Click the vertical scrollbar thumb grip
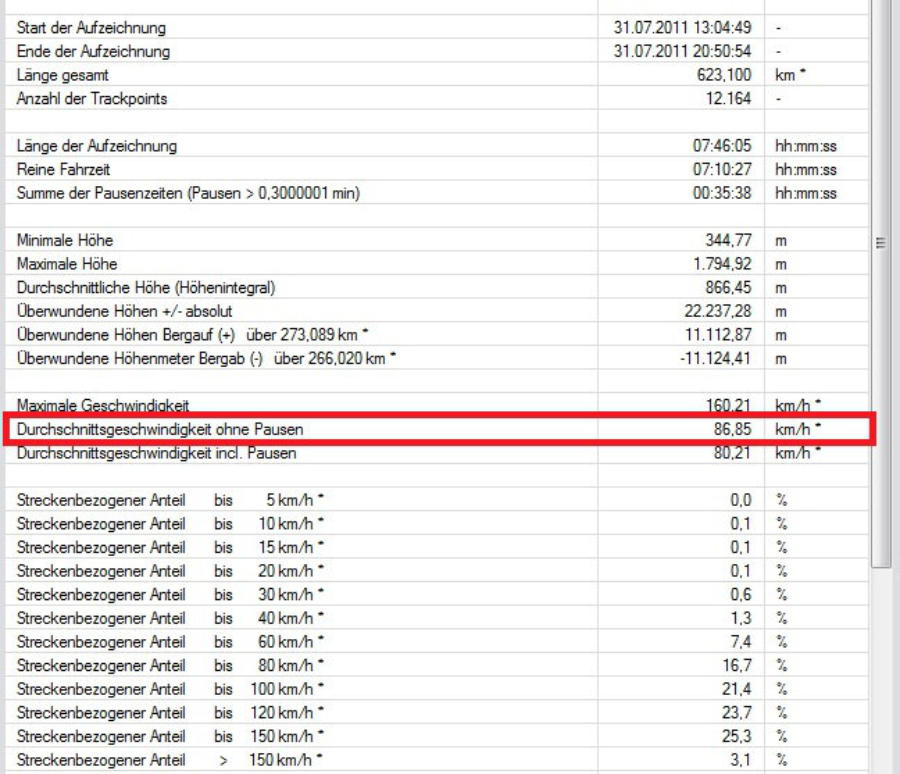Screen dimensions: 900x774 pyautogui.click(x=880, y=243)
